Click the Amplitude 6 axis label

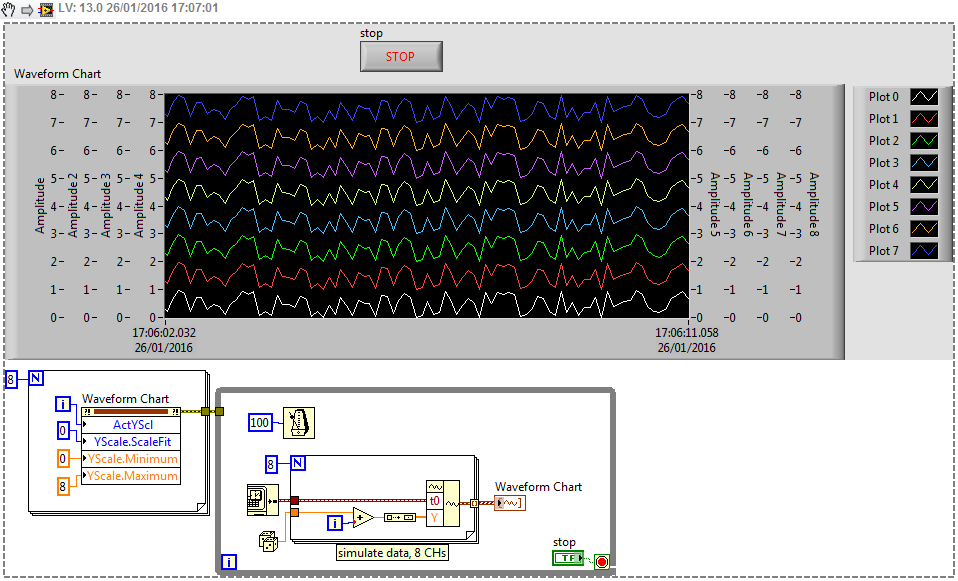pos(747,205)
